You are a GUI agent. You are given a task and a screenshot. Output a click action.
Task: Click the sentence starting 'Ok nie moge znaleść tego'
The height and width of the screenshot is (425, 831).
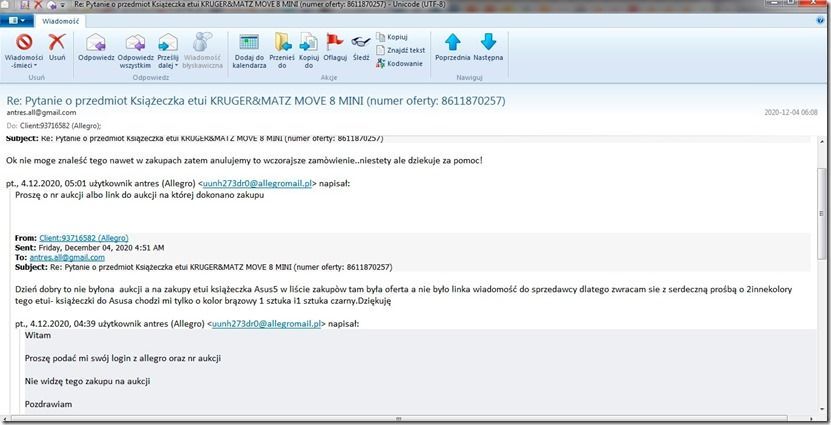pyautogui.click(x=244, y=160)
